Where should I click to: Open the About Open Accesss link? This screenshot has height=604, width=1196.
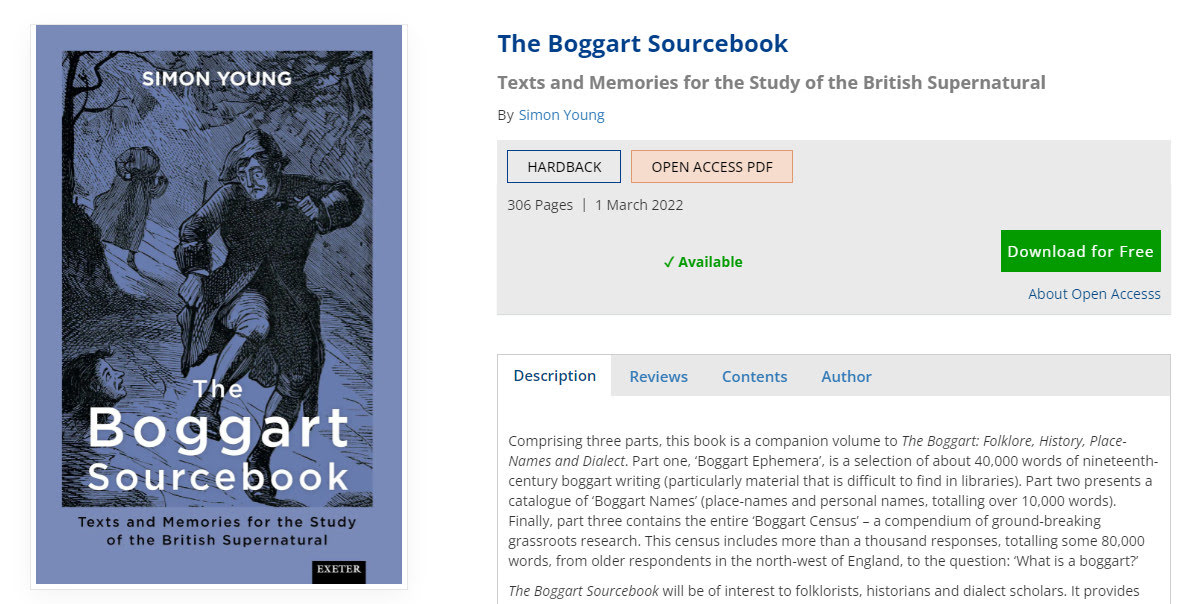(x=1094, y=294)
